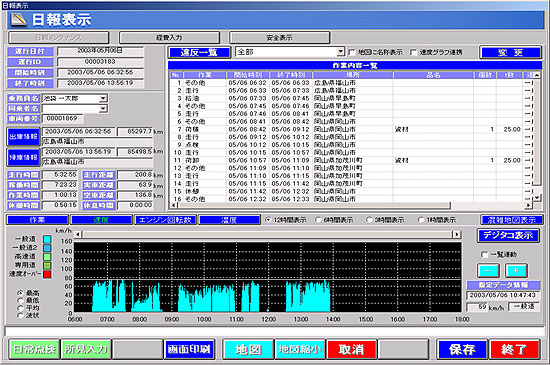Viewport: 550px width, 365px height.
Task: Open the 全部 filter dropdown
Action: click(340, 52)
